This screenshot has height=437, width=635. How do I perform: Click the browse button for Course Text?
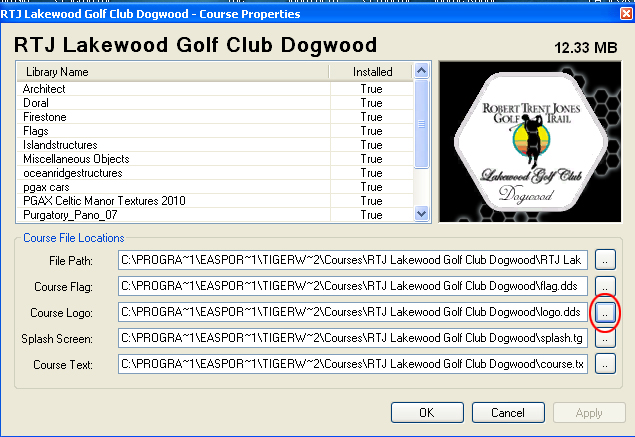(x=605, y=364)
